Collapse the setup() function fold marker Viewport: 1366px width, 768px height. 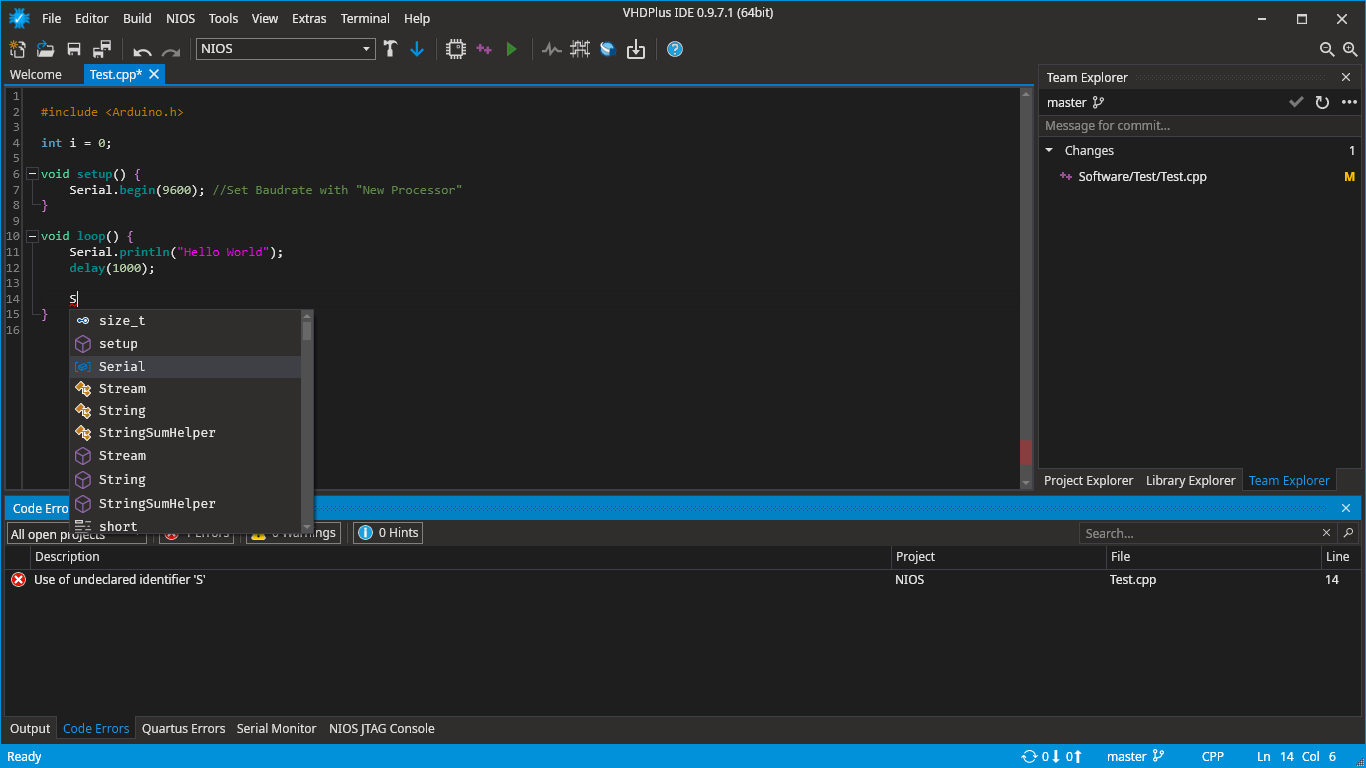tap(33, 174)
